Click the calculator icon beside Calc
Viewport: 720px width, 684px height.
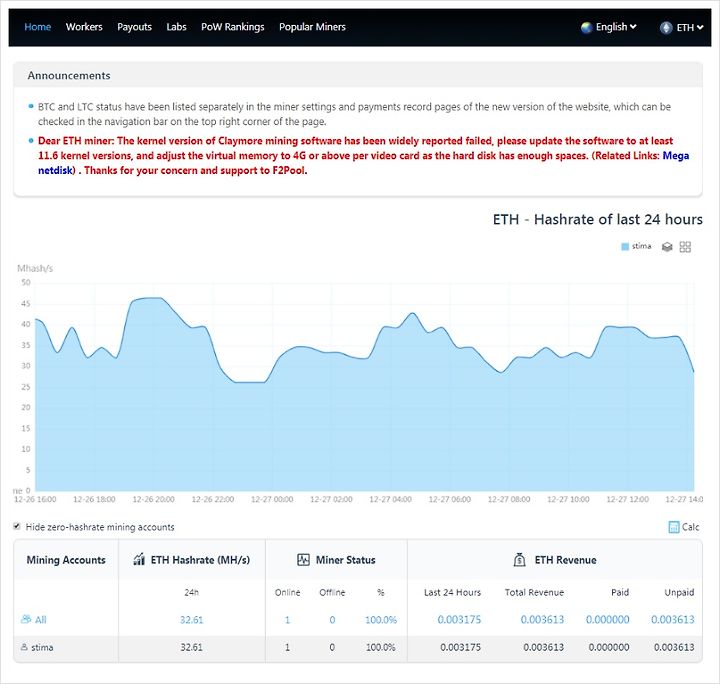[x=674, y=527]
